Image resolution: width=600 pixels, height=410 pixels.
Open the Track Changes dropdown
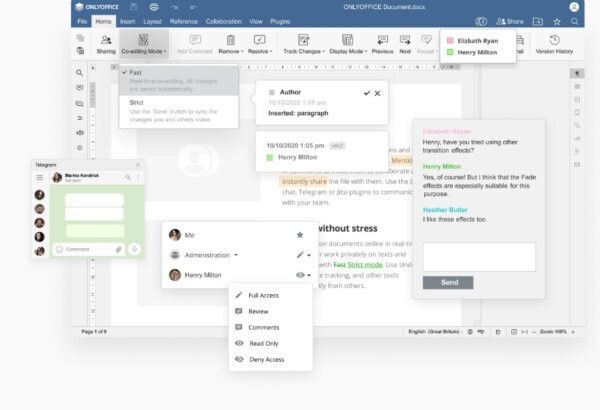tap(304, 44)
